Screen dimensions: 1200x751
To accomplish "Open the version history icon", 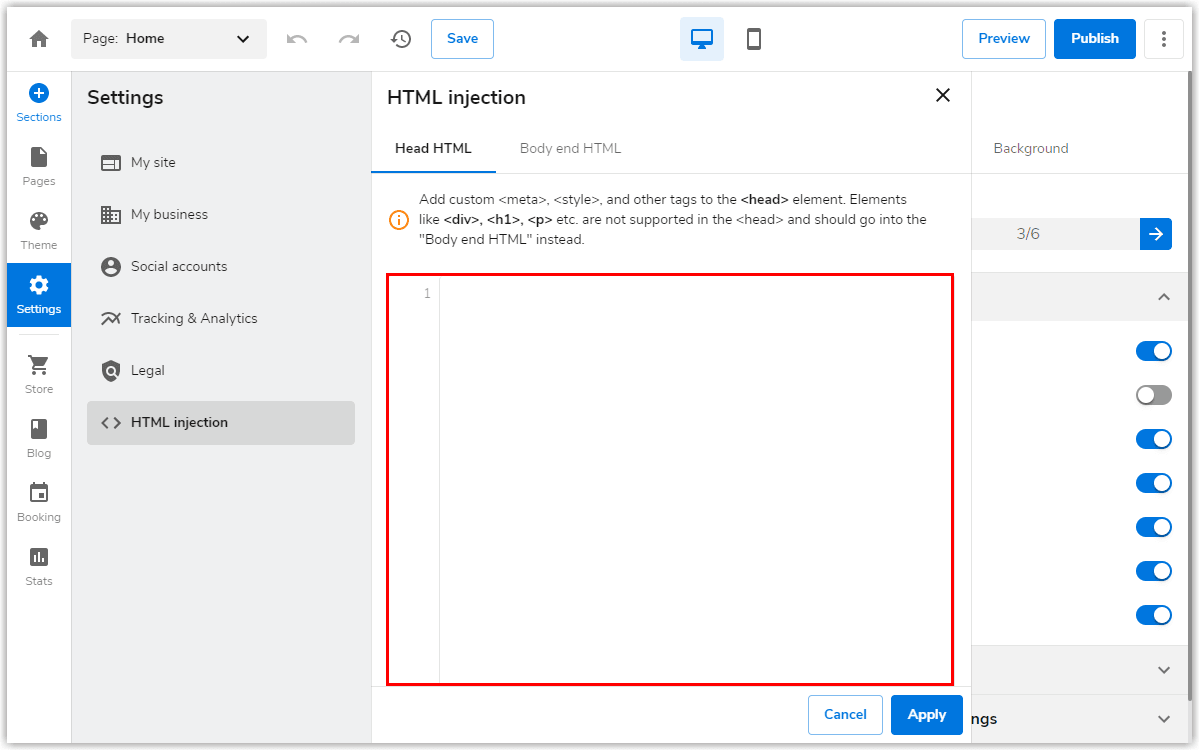I will [401, 39].
